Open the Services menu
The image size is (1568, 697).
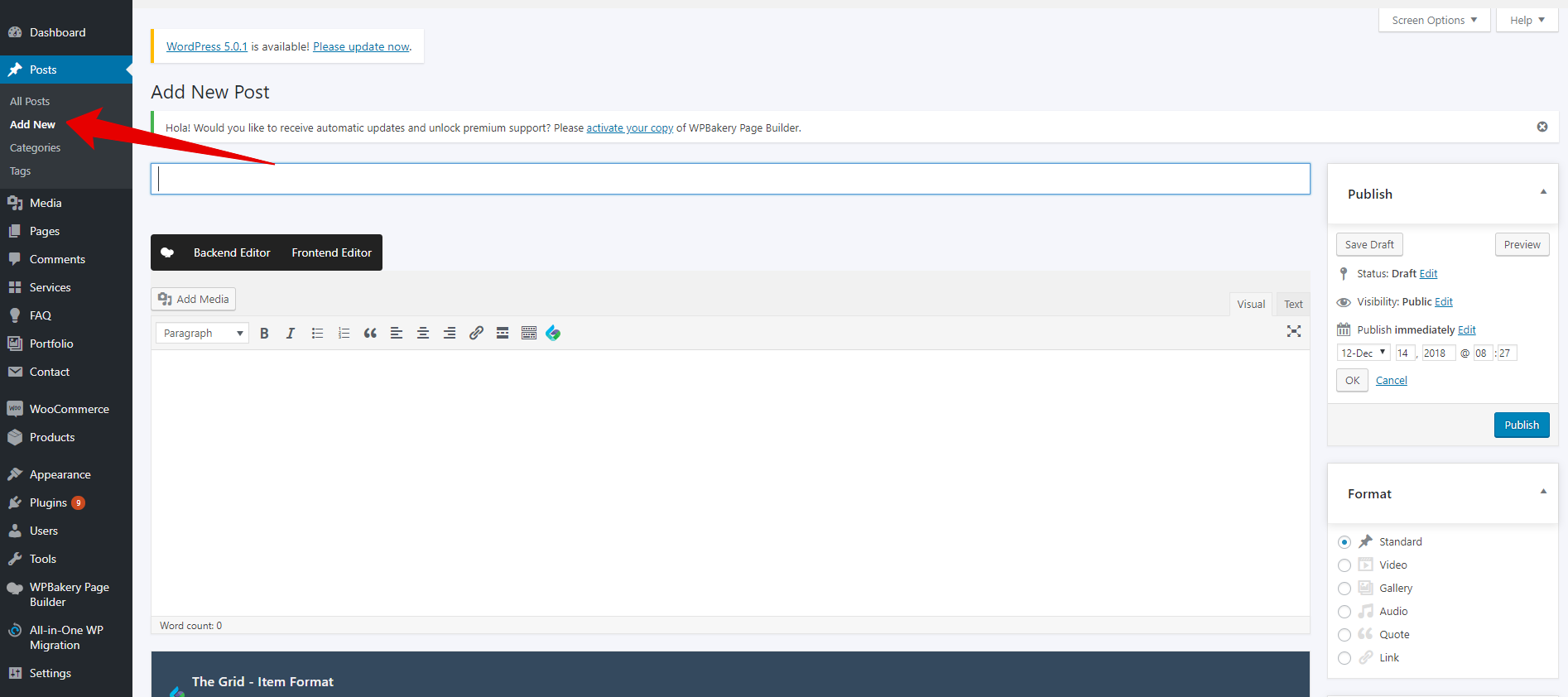pos(66,287)
